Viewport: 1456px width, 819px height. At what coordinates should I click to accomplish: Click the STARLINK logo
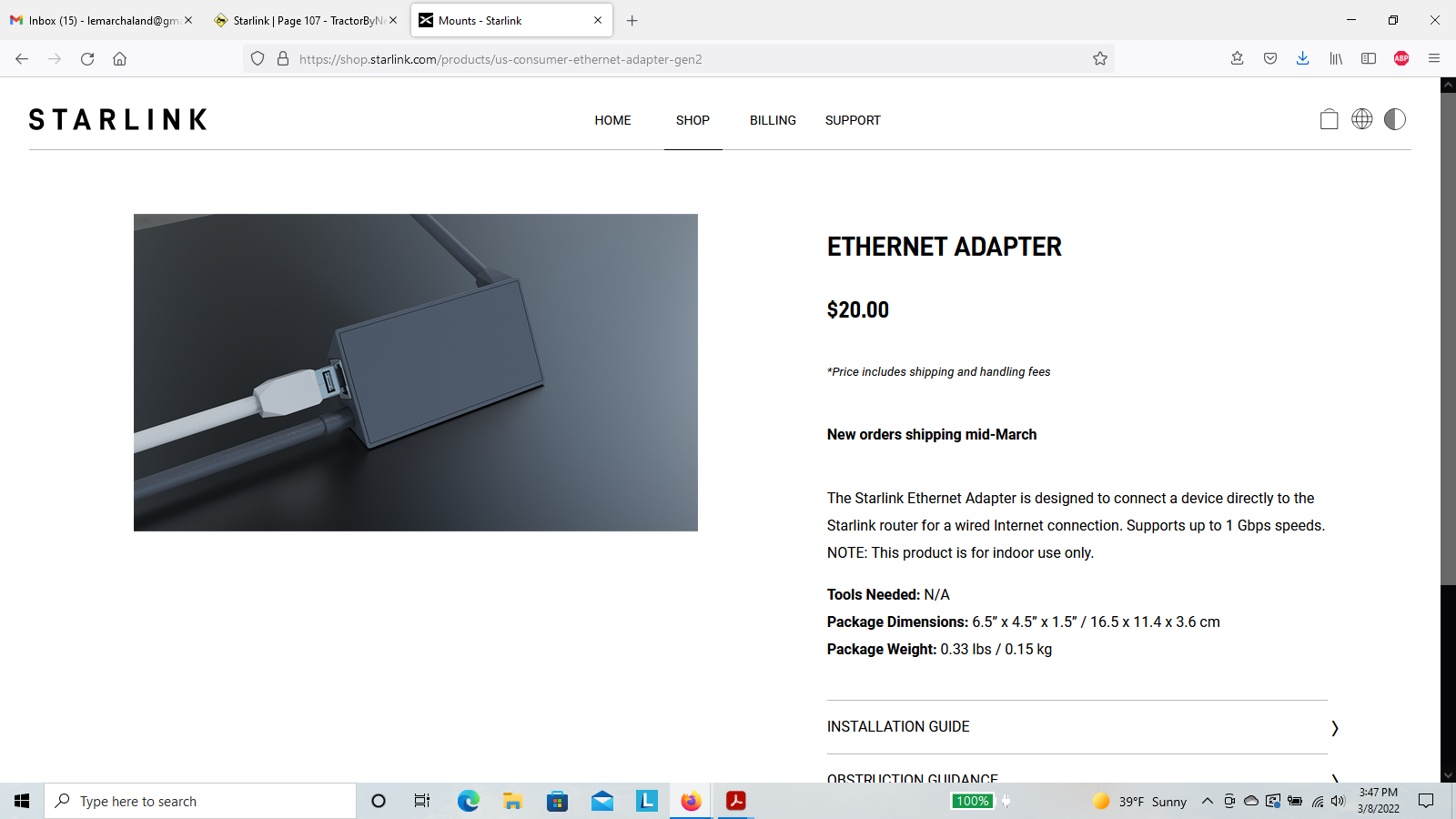(118, 119)
